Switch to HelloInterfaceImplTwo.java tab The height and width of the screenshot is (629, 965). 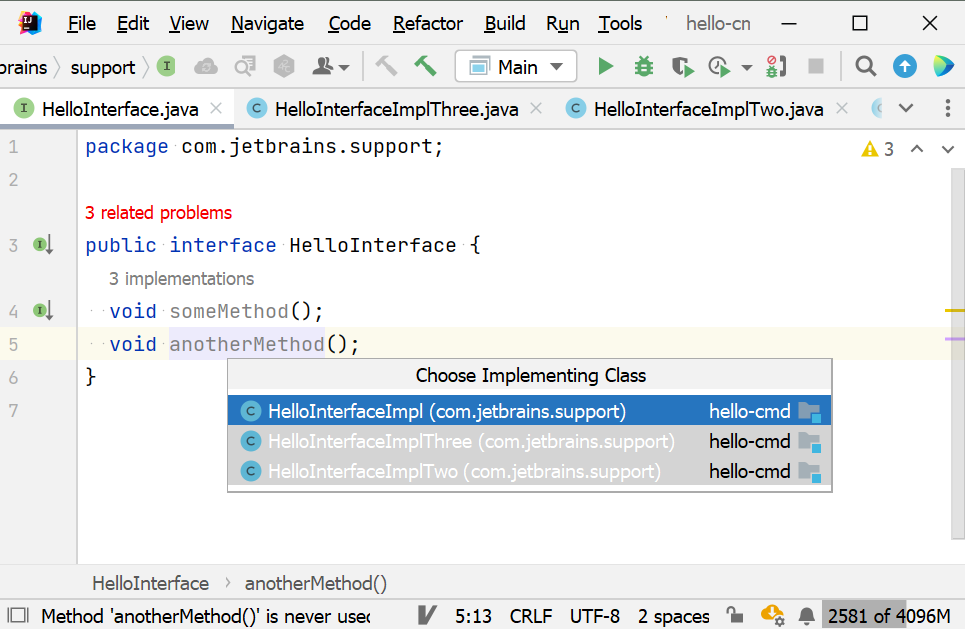click(708, 110)
